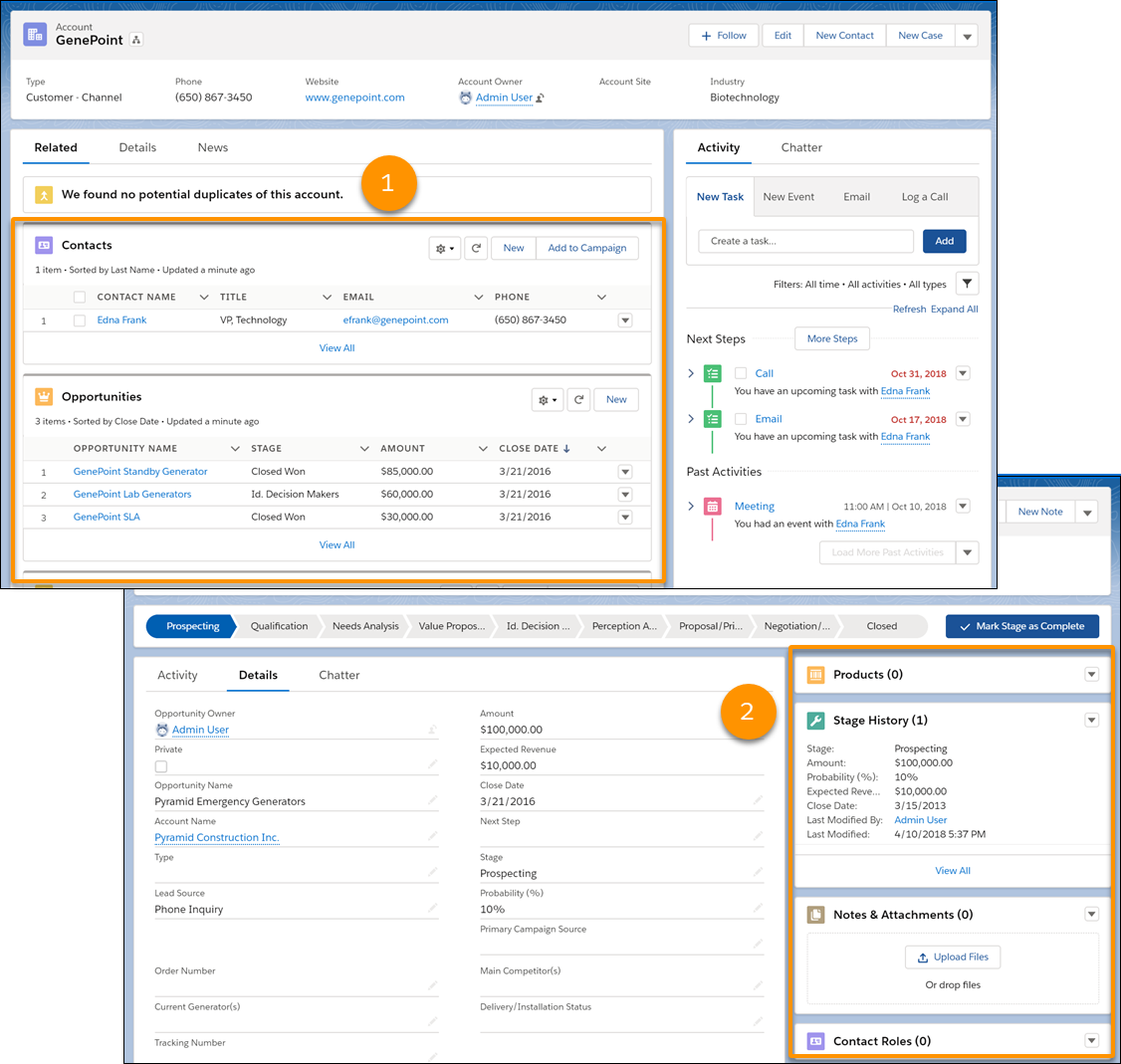The image size is (1121, 1064).
Task: Open the Pyramid Construction Inc. account link
Action: point(217,837)
